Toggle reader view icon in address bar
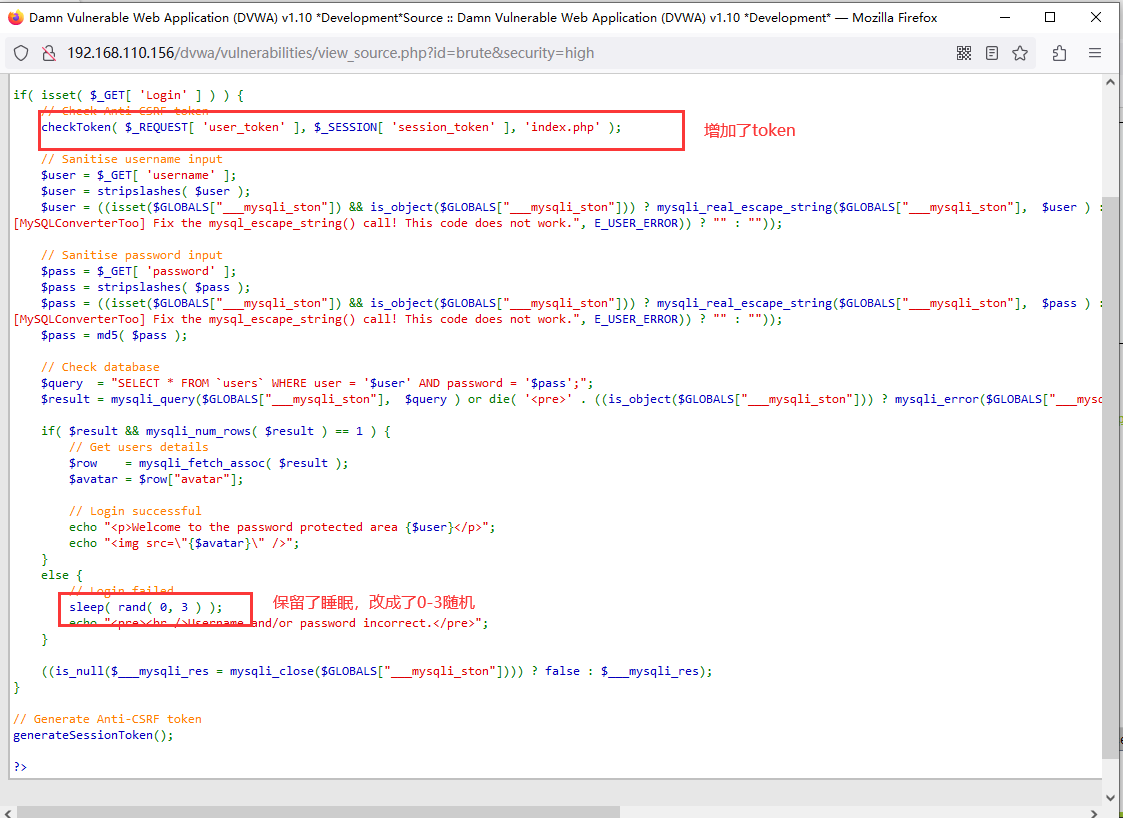This screenshot has width=1123, height=818. coord(992,53)
